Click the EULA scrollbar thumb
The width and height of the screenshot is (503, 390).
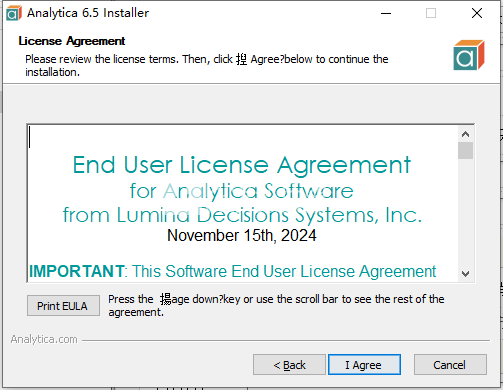pos(465,151)
